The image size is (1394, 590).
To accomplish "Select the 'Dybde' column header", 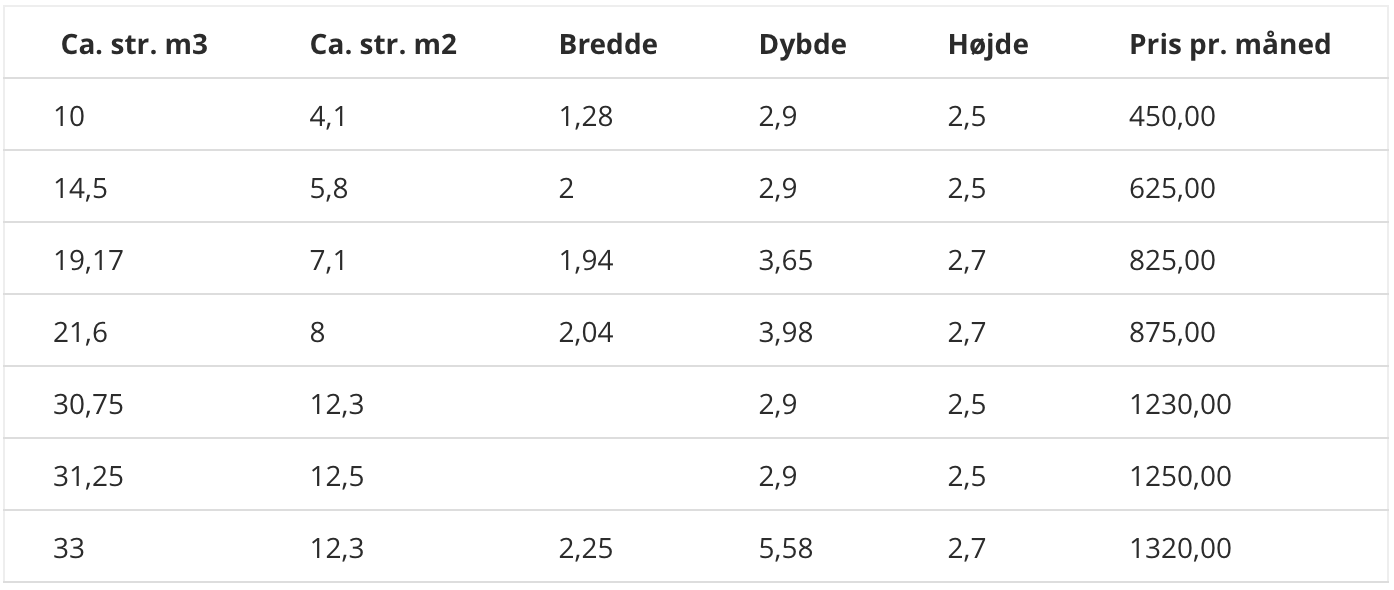I will [x=802, y=46].
